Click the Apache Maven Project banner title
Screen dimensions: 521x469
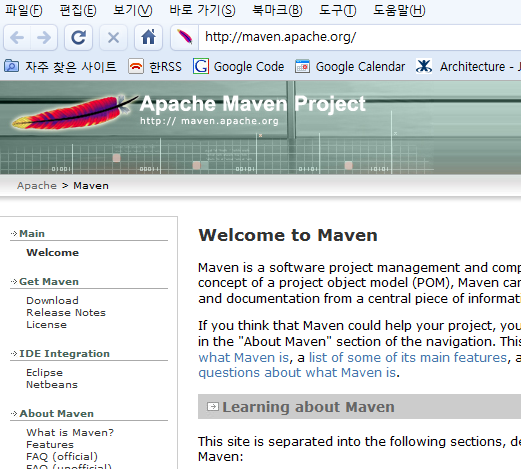[x=253, y=104]
